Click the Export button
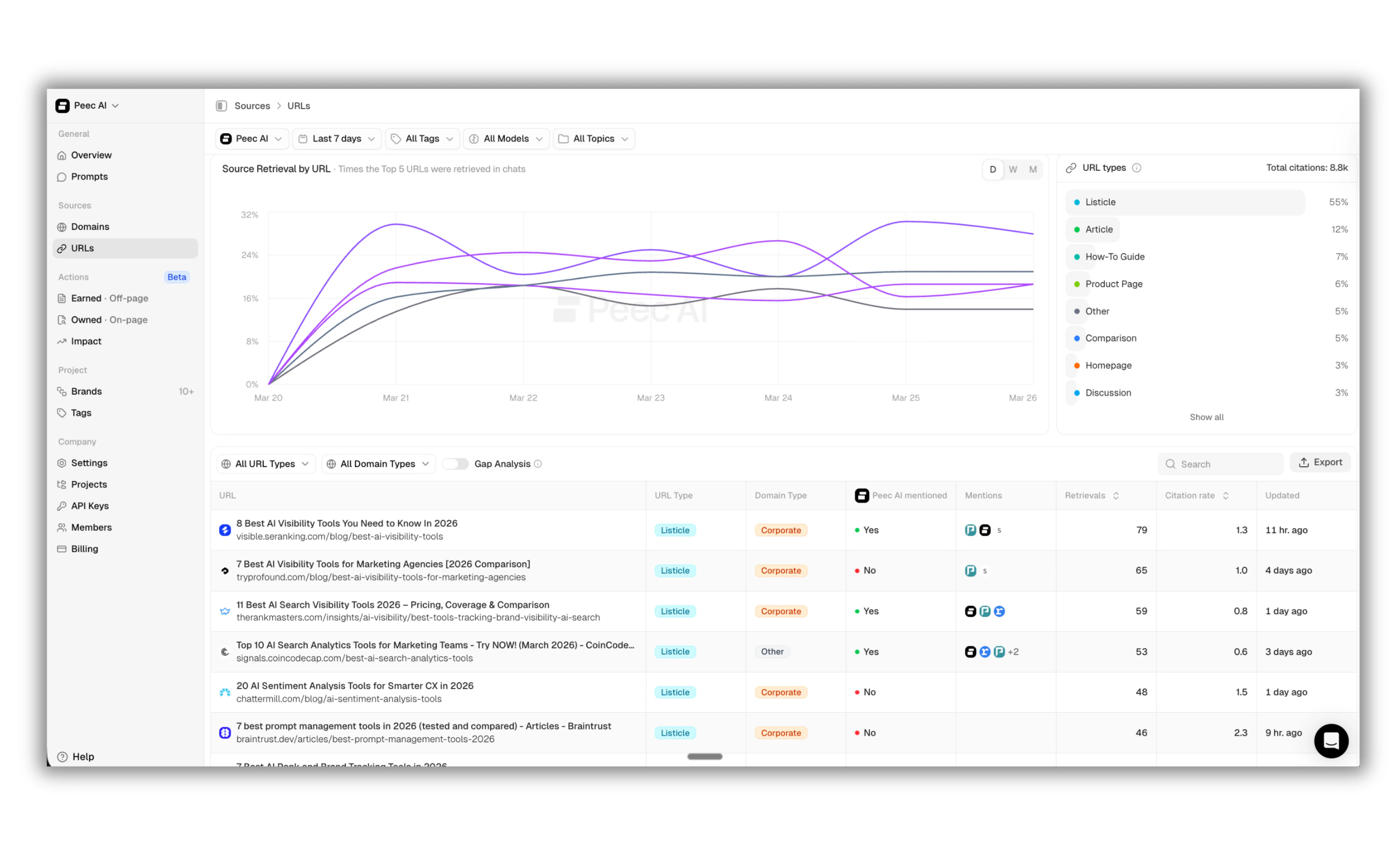1400x852 pixels. pos(1320,462)
